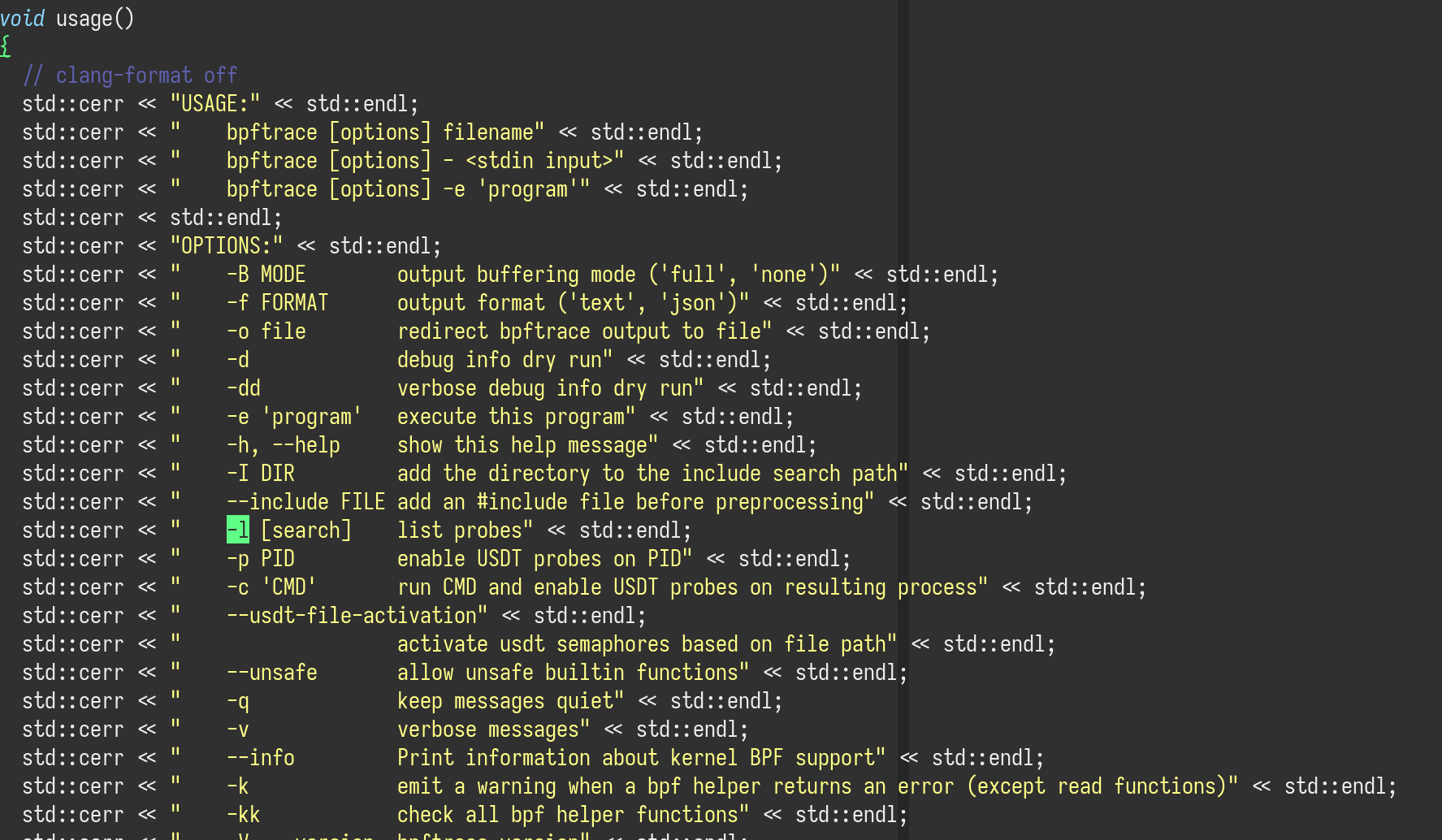Click the '--usdt-file-activation' option text

[x=351, y=616]
